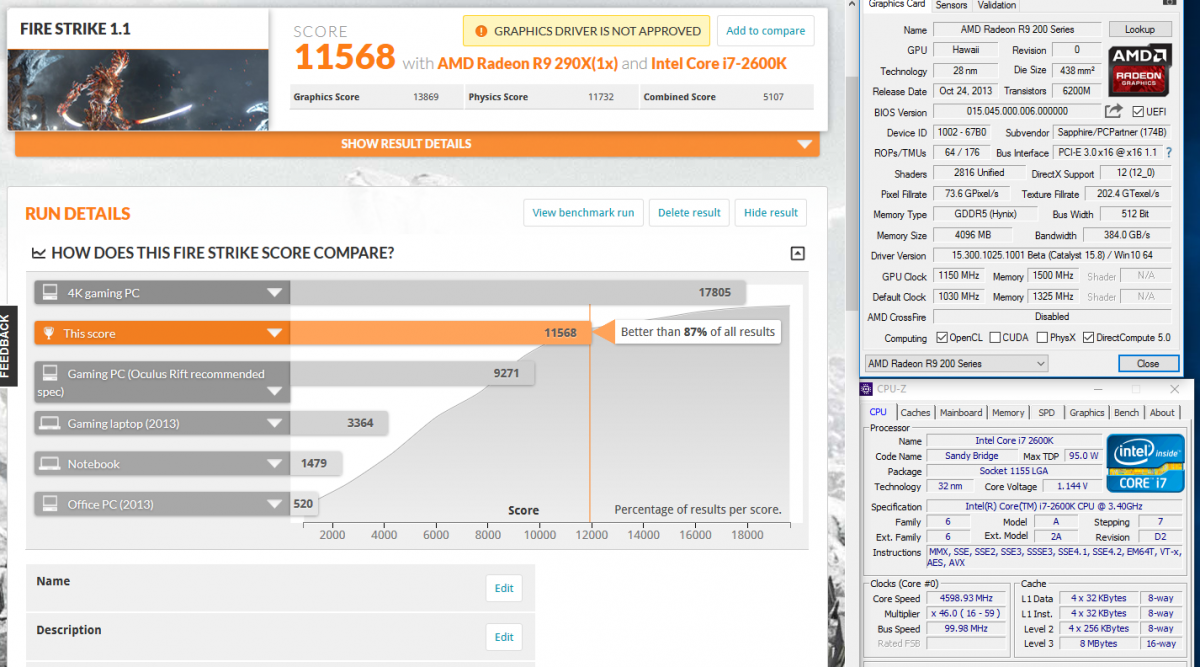Expand the Gaming laptop (2013) row arrow
The width and height of the screenshot is (1200, 667).
tap(274, 424)
